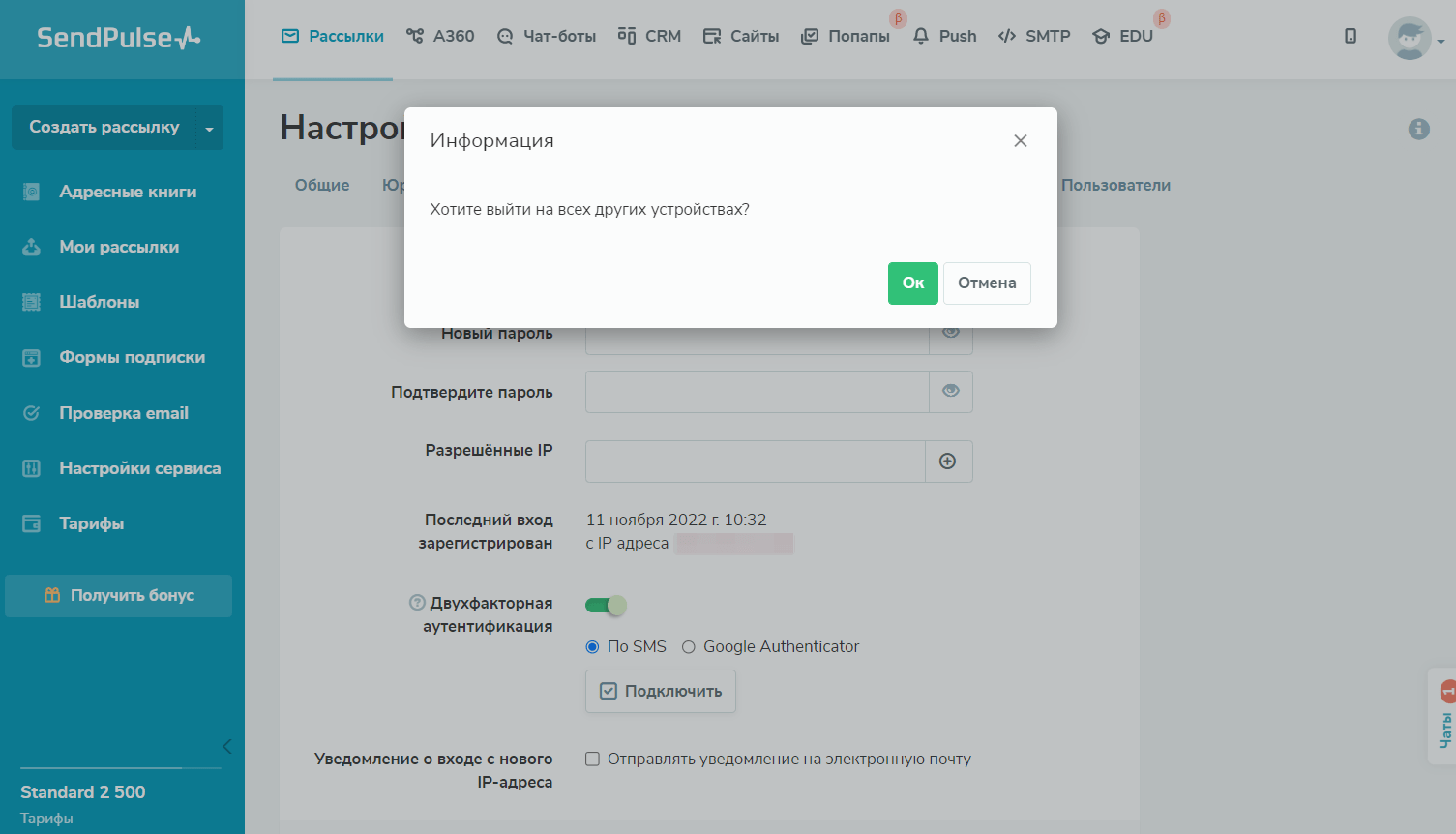Click the Standard 2 500 plan name
This screenshot has height=834, width=1456.
[83, 792]
